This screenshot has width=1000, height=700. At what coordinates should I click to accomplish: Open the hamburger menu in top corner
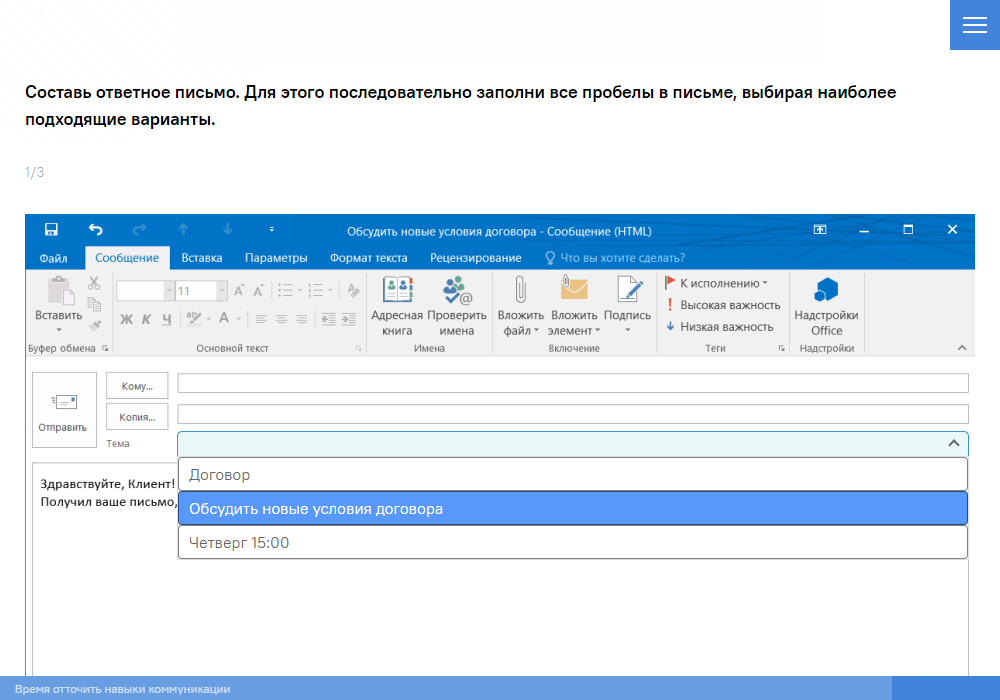(x=974, y=25)
